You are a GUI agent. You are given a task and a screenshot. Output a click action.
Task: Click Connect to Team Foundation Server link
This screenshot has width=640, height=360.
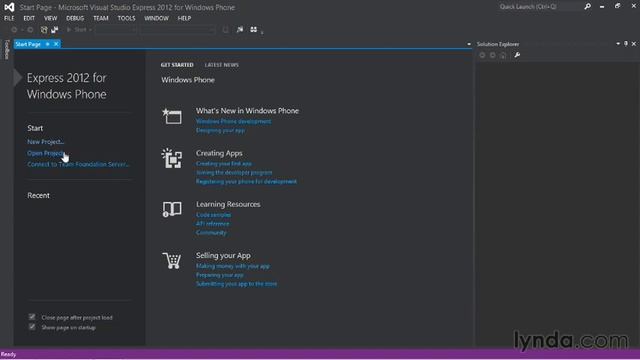(x=78, y=164)
